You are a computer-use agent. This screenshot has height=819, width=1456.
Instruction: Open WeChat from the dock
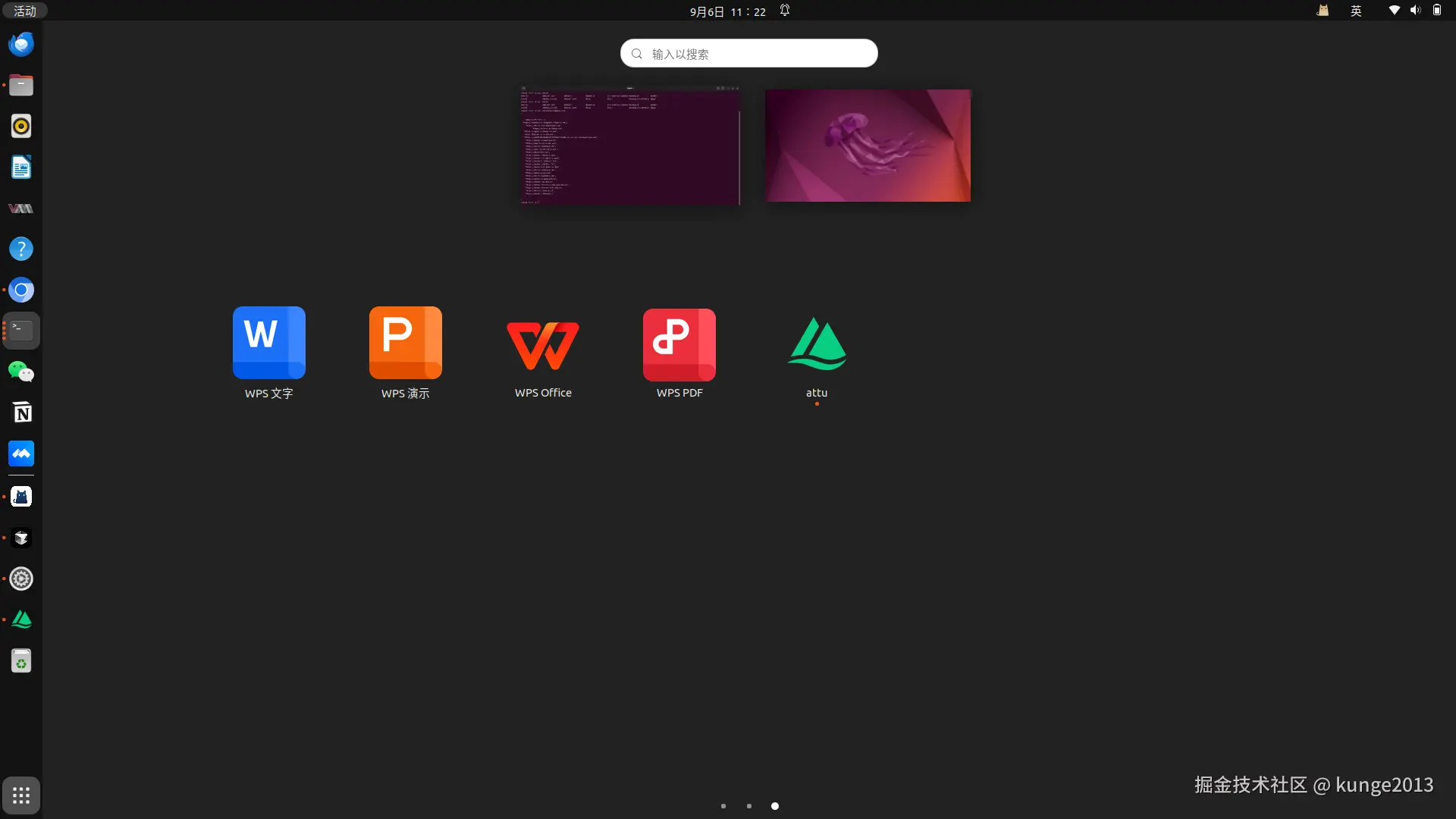pyautogui.click(x=21, y=372)
